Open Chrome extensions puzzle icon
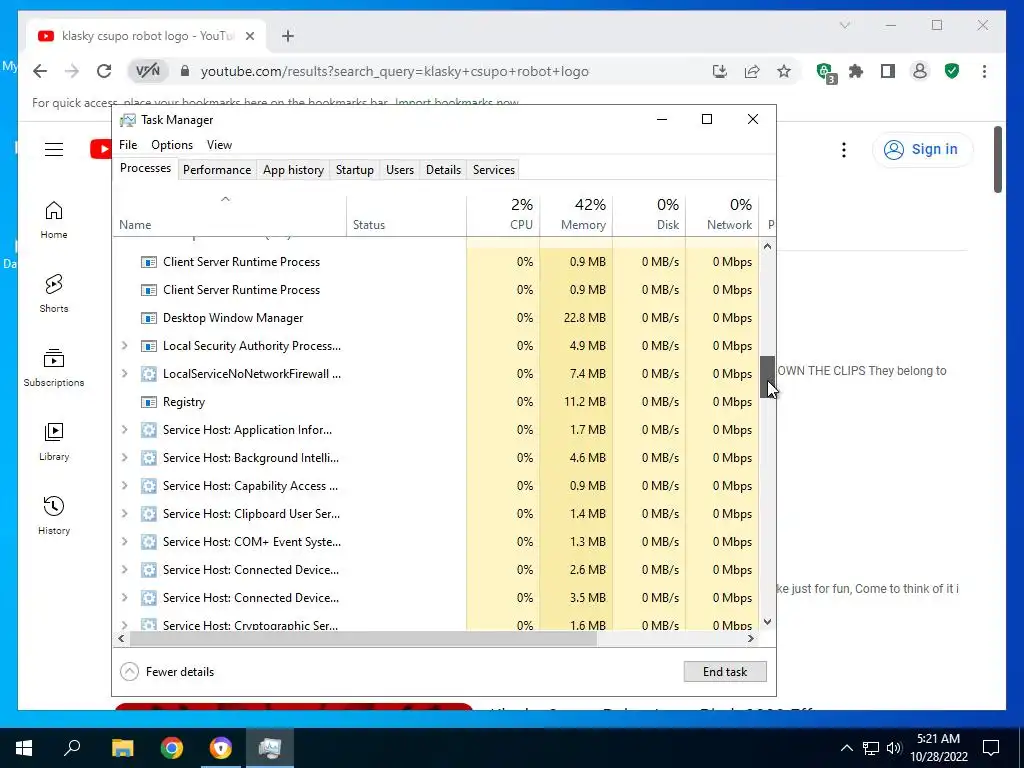The width and height of the screenshot is (1024, 768). (x=856, y=71)
